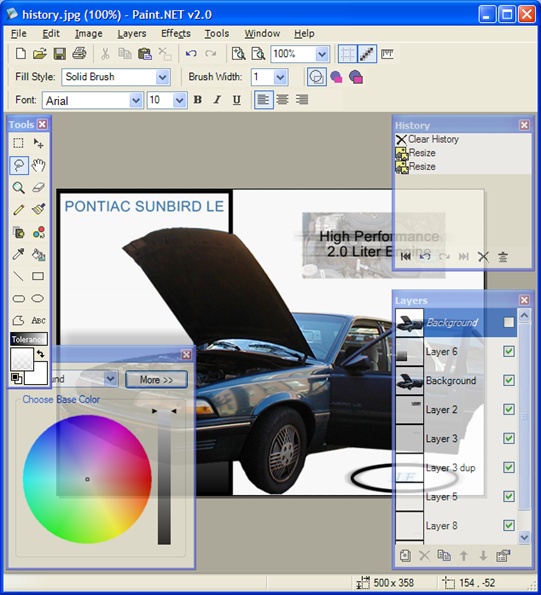Click the Open file folder icon
The height and width of the screenshot is (595, 541).
[40, 54]
